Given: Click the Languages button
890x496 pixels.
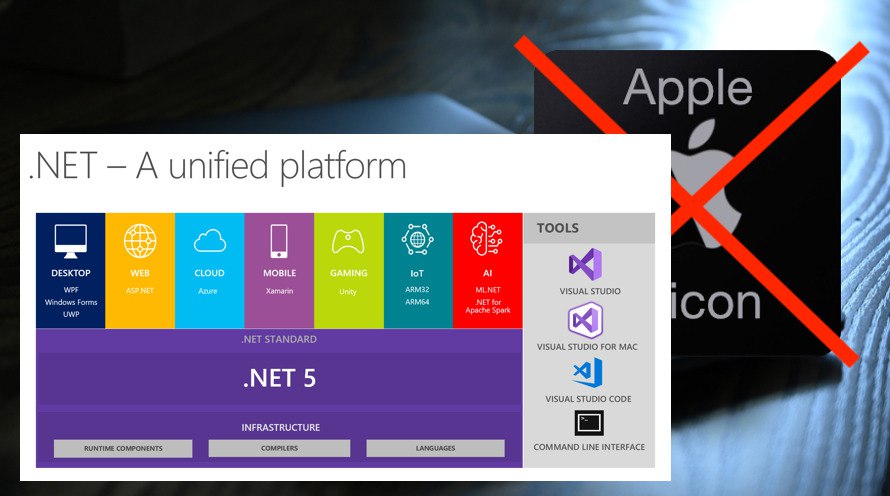Looking at the screenshot, I should (435, 448).
